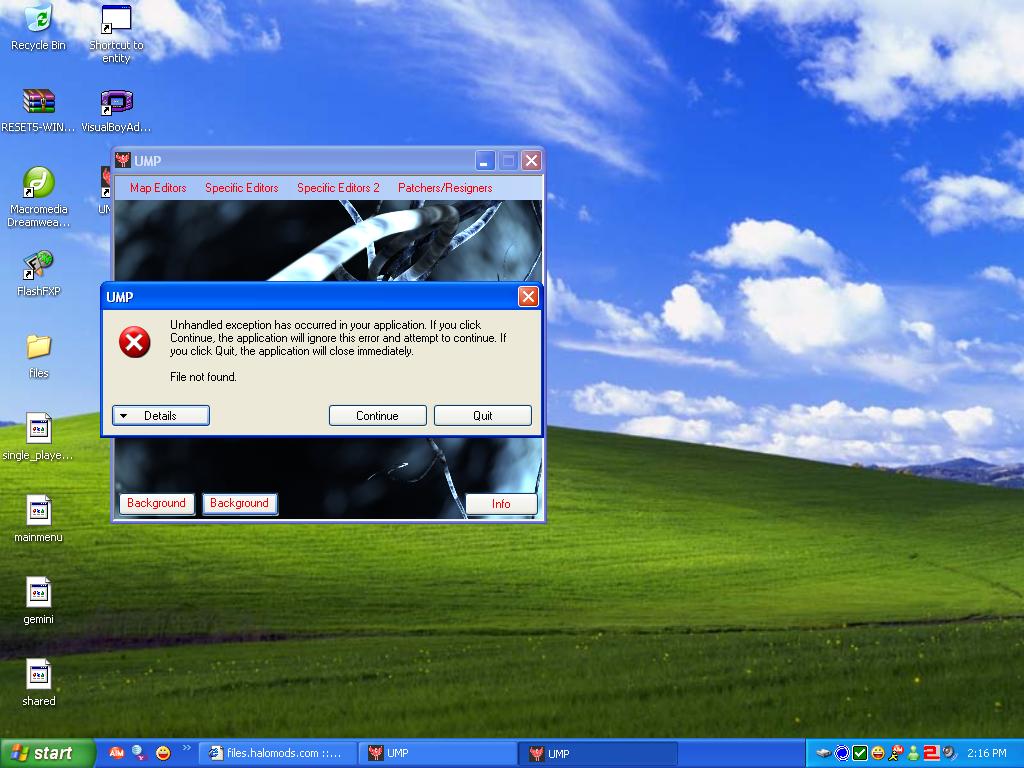Click the Yahoo search quick launch icon
This screenshot has width=1024, height=768.
coord(139,753)
